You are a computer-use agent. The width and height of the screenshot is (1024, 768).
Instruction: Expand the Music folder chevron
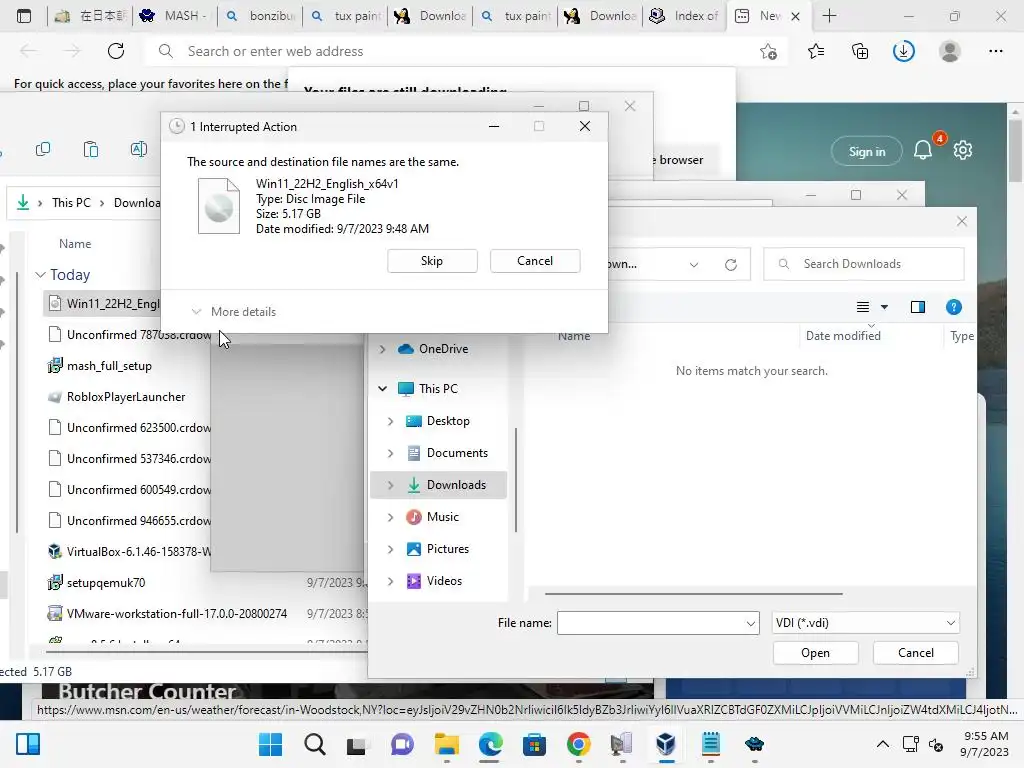tap(391, 517)
